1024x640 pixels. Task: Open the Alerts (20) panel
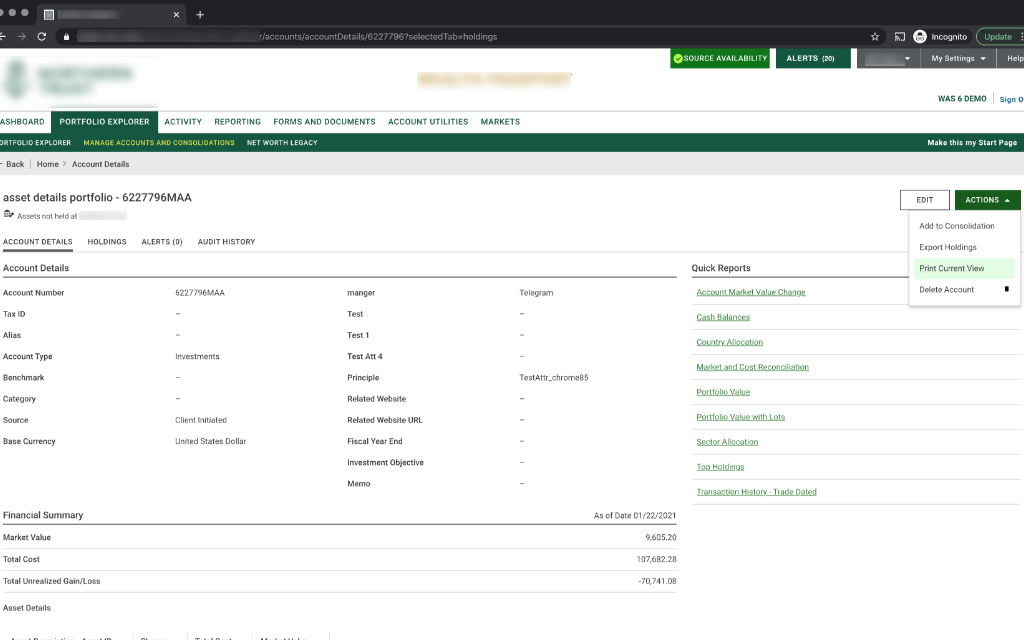tap(810, 59)
